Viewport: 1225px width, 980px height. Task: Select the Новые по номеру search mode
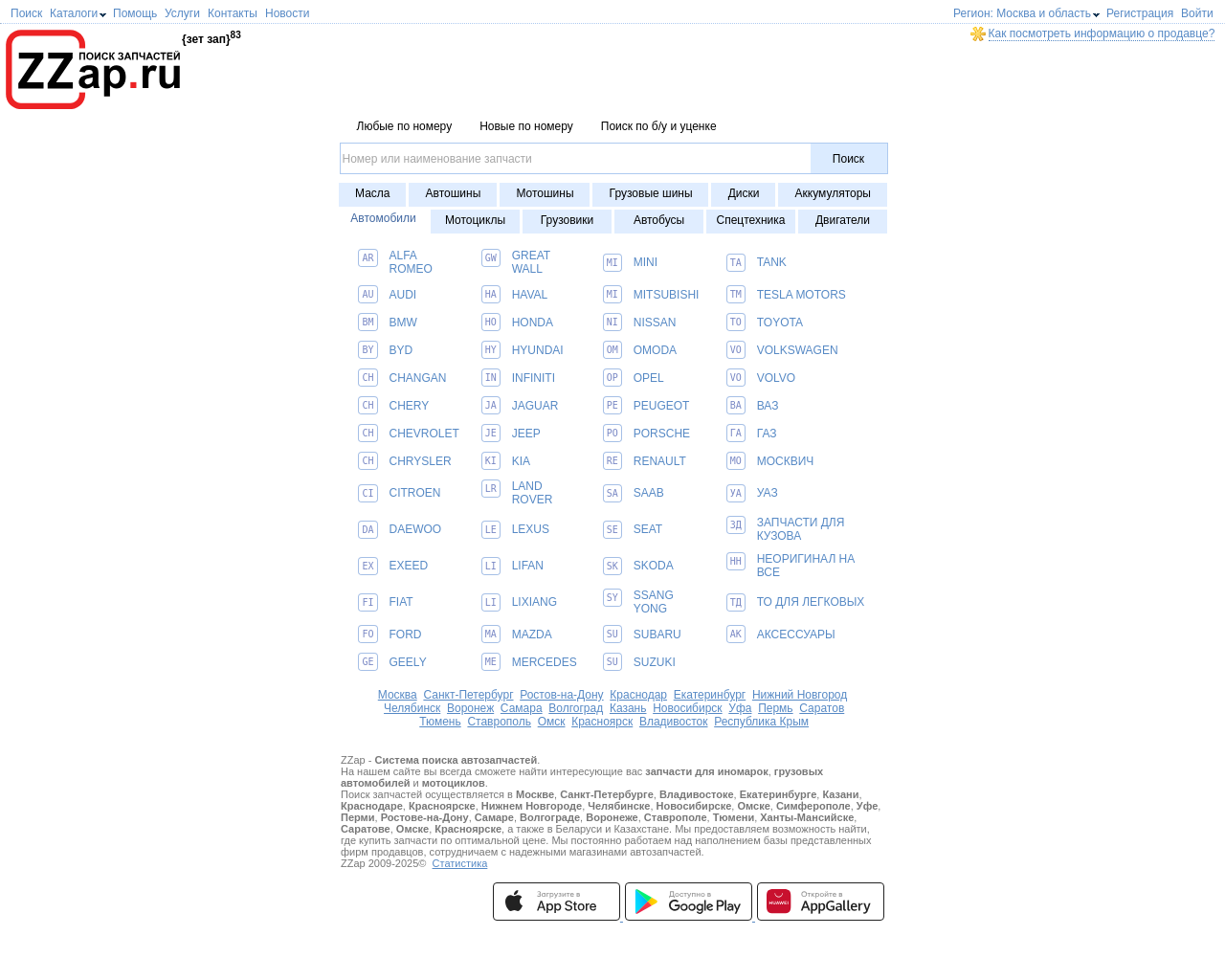point(526,126)
